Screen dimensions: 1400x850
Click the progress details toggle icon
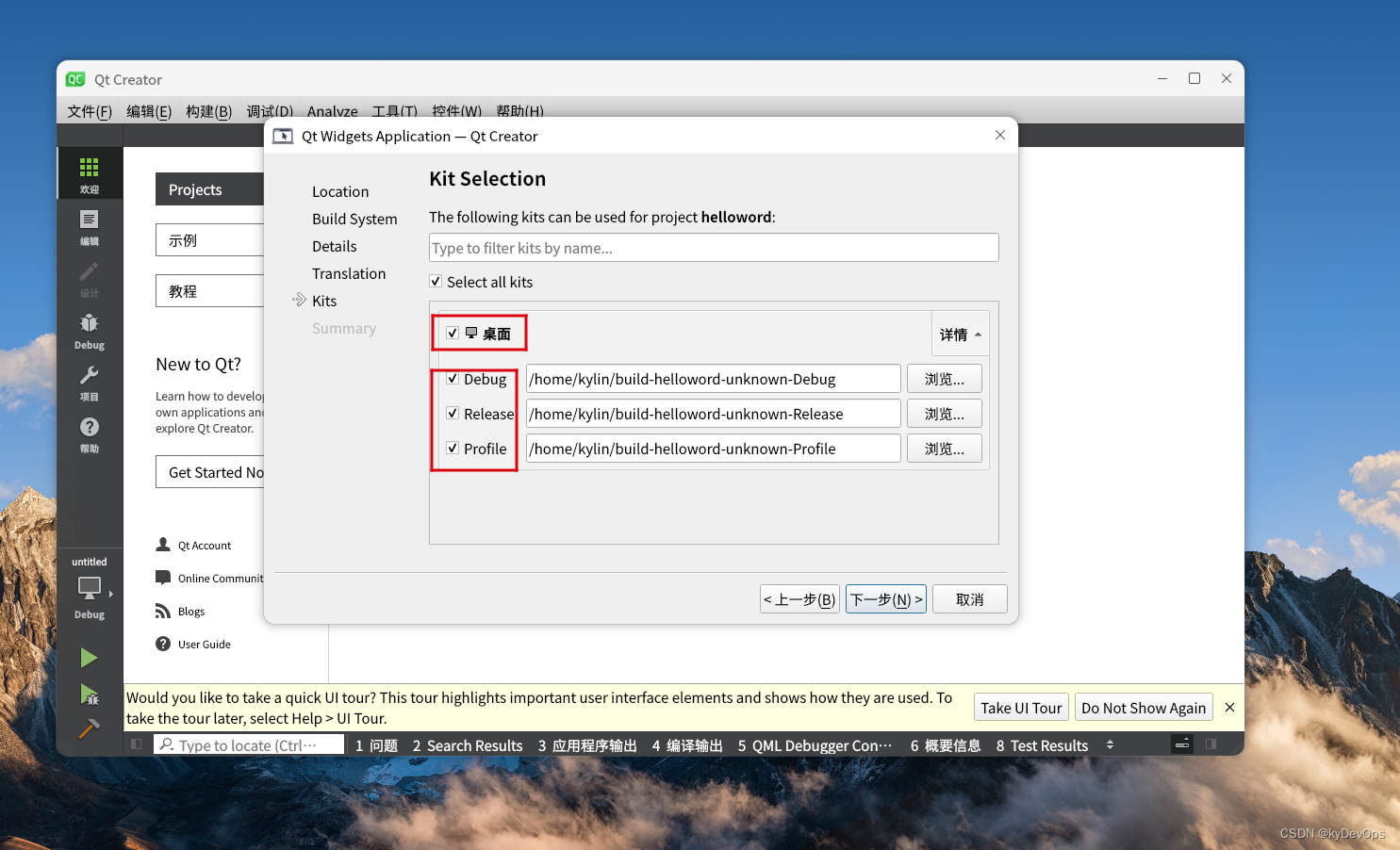[1182, 744]
